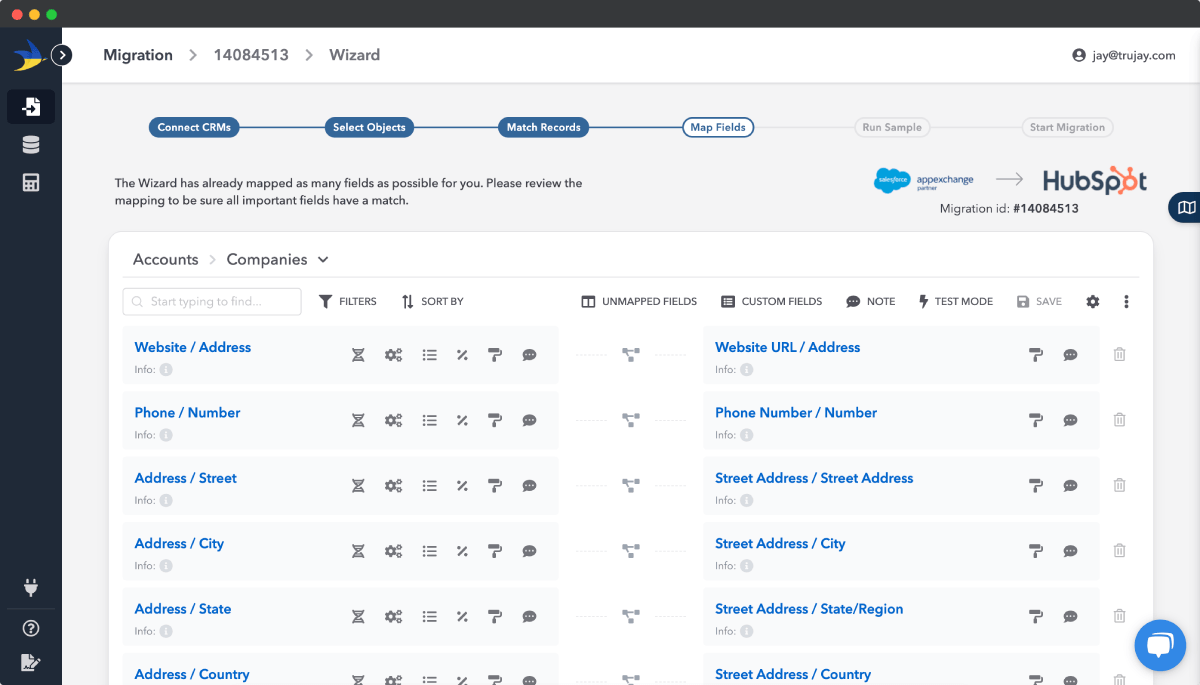Show Custom Fields
Screen dimensions: 1200x685
pyautogui.click(x=771, y=301)
